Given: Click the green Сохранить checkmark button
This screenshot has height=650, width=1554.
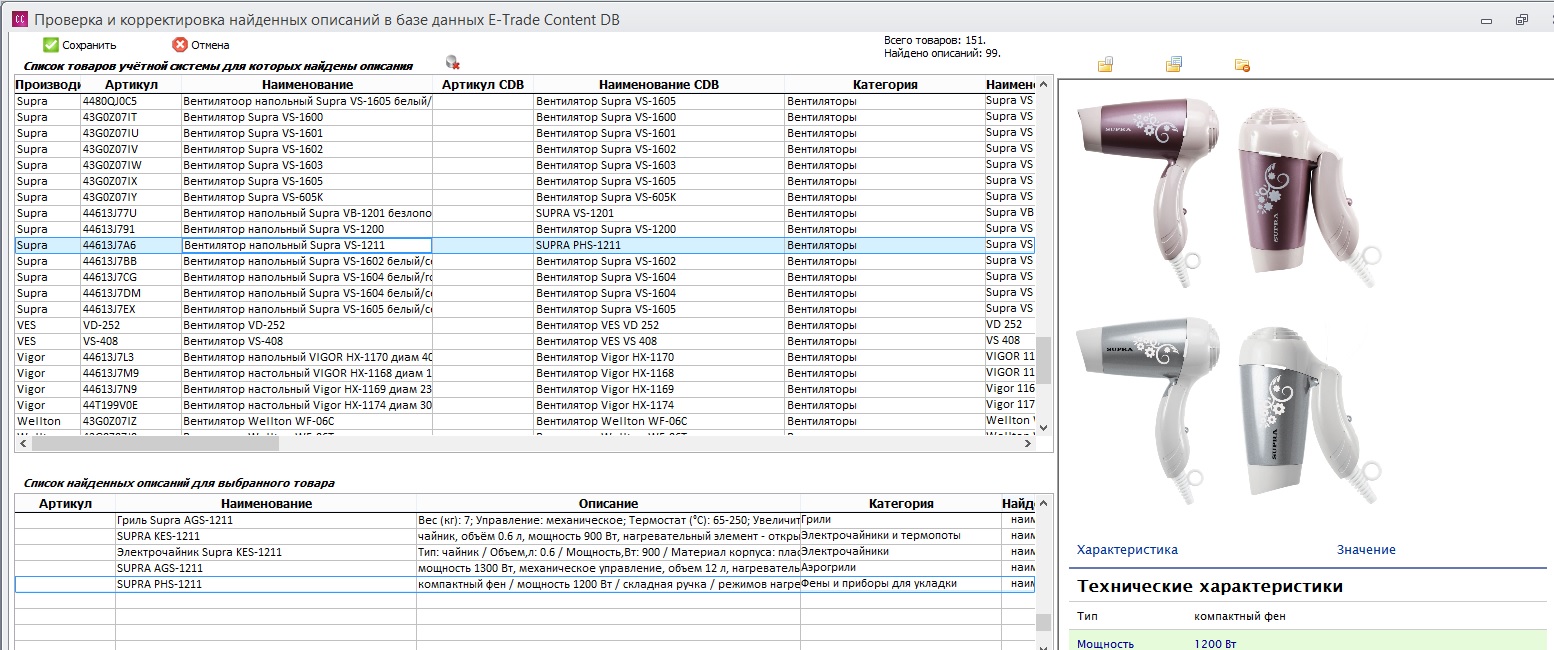Looking at the screenshot, I should [79, 45].
